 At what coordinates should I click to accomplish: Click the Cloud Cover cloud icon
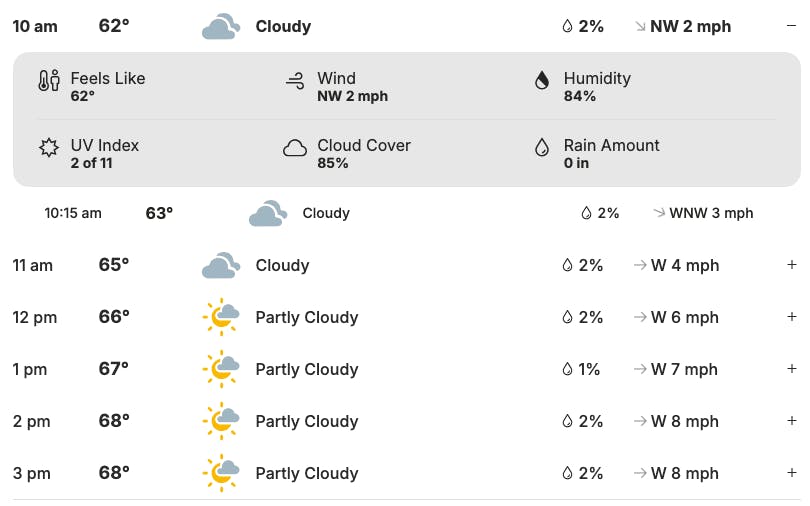pos(295,149)
